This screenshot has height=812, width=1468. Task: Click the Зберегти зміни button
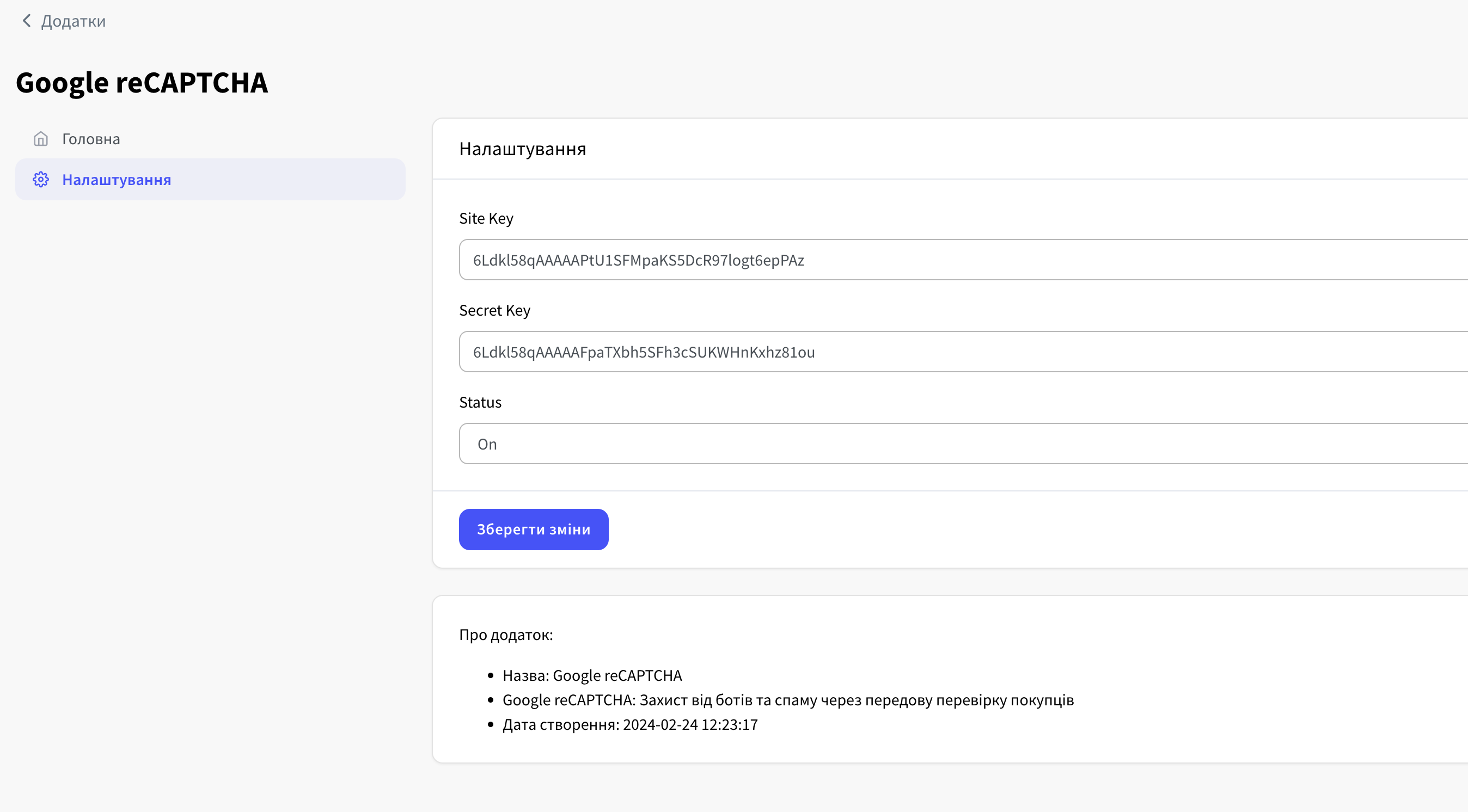coord(534,530)
